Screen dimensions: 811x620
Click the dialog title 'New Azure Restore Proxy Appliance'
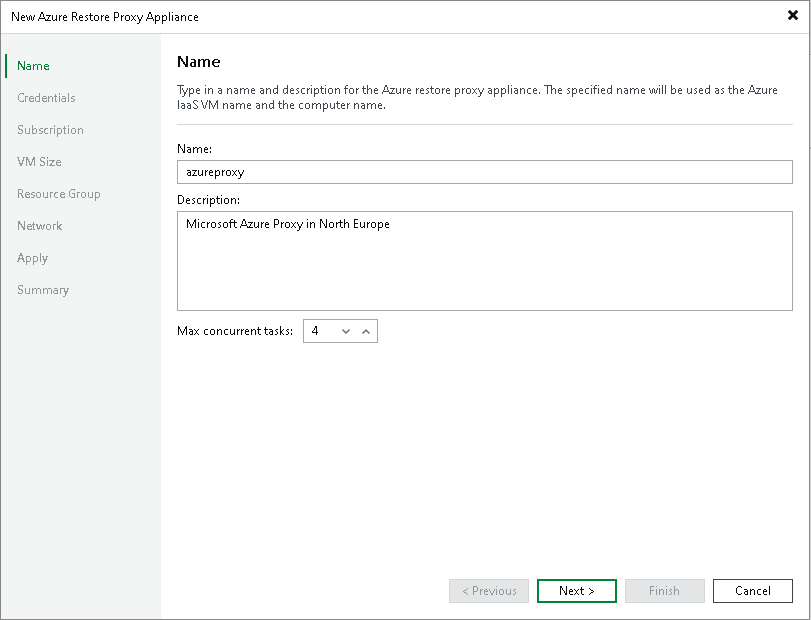pyautogui.click(x=105, y=17)
